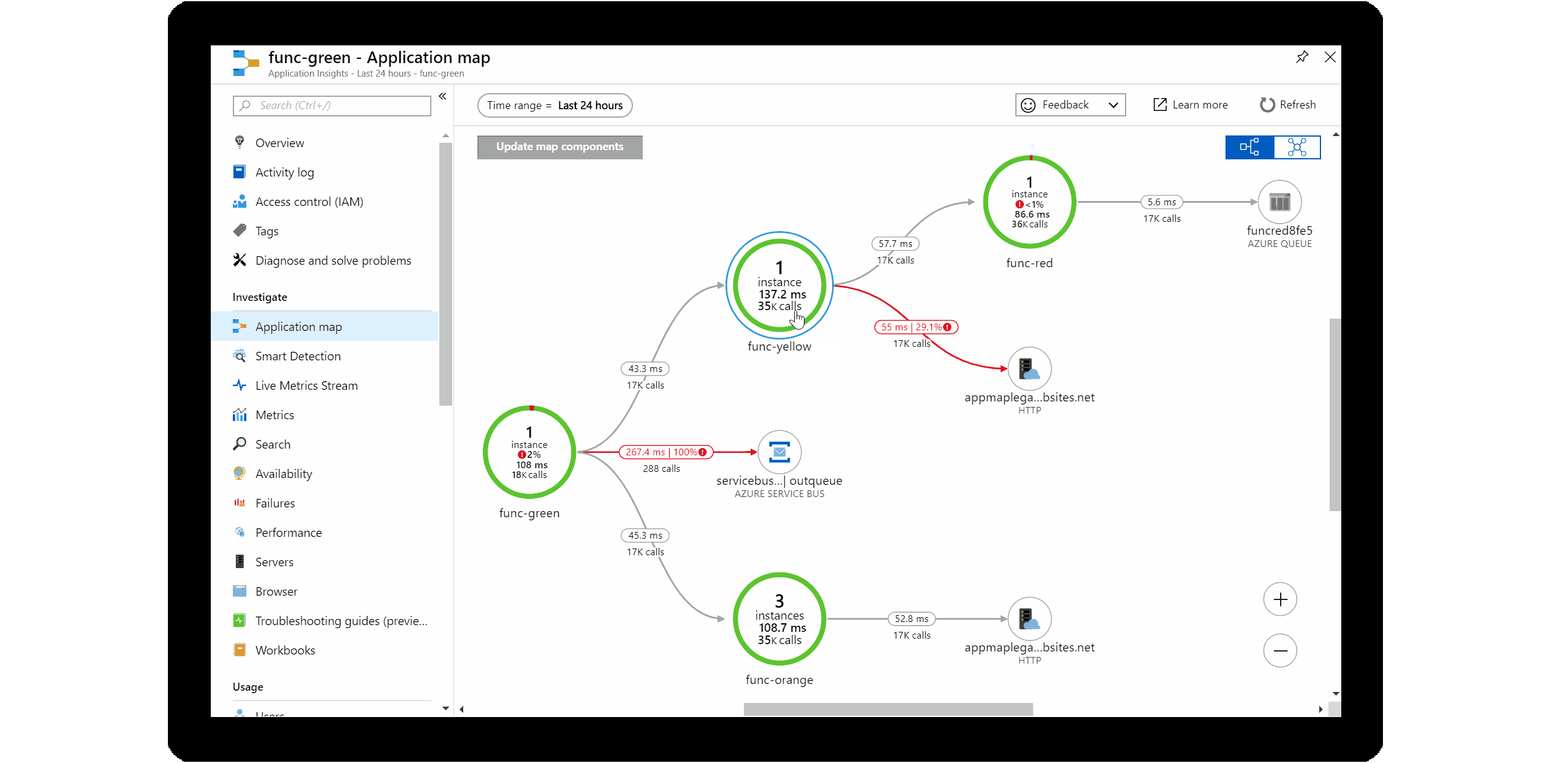1568x763 pixels.
Task: Click the Search (Ctrl+/) input field
Action: click(x=331, y=105)
